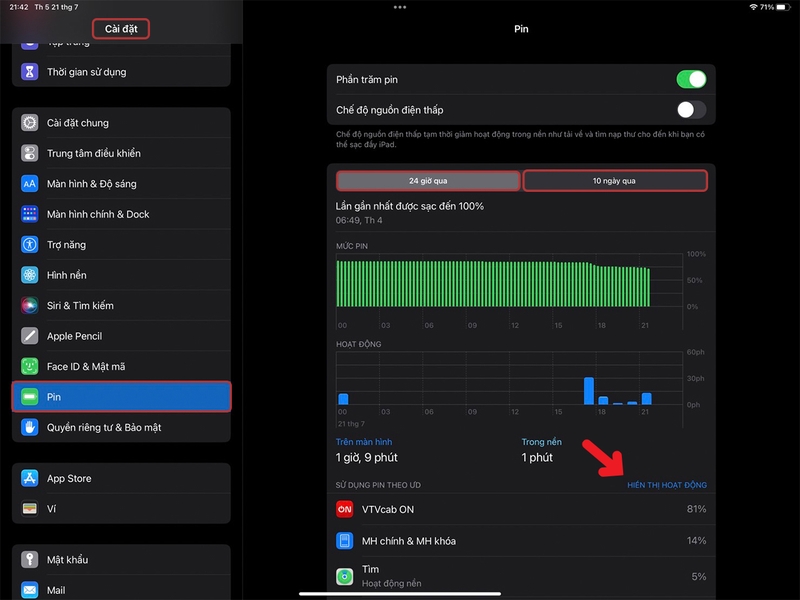
Task: Tap the Trên màn hình label
Action: 364,442
